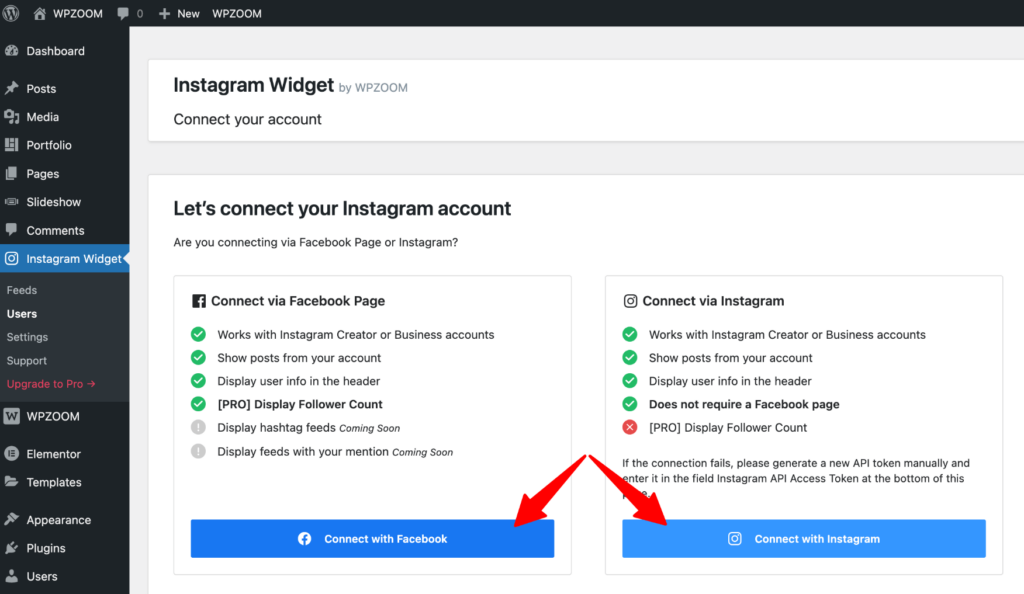Click the WordPress logo icon
Screen dimensions: 1024x594
(12, 13)
